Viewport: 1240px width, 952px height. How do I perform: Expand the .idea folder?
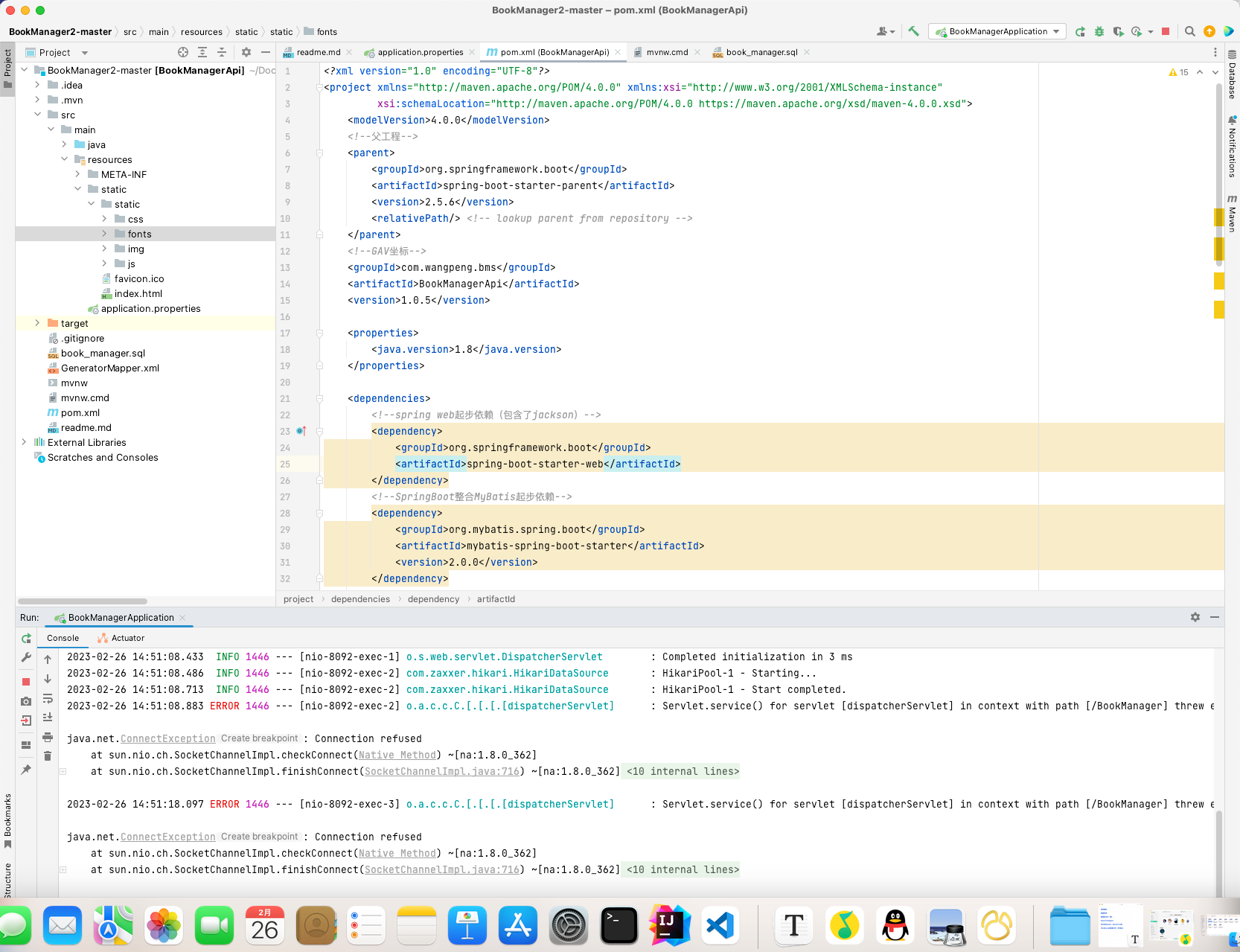coord(37,85)
